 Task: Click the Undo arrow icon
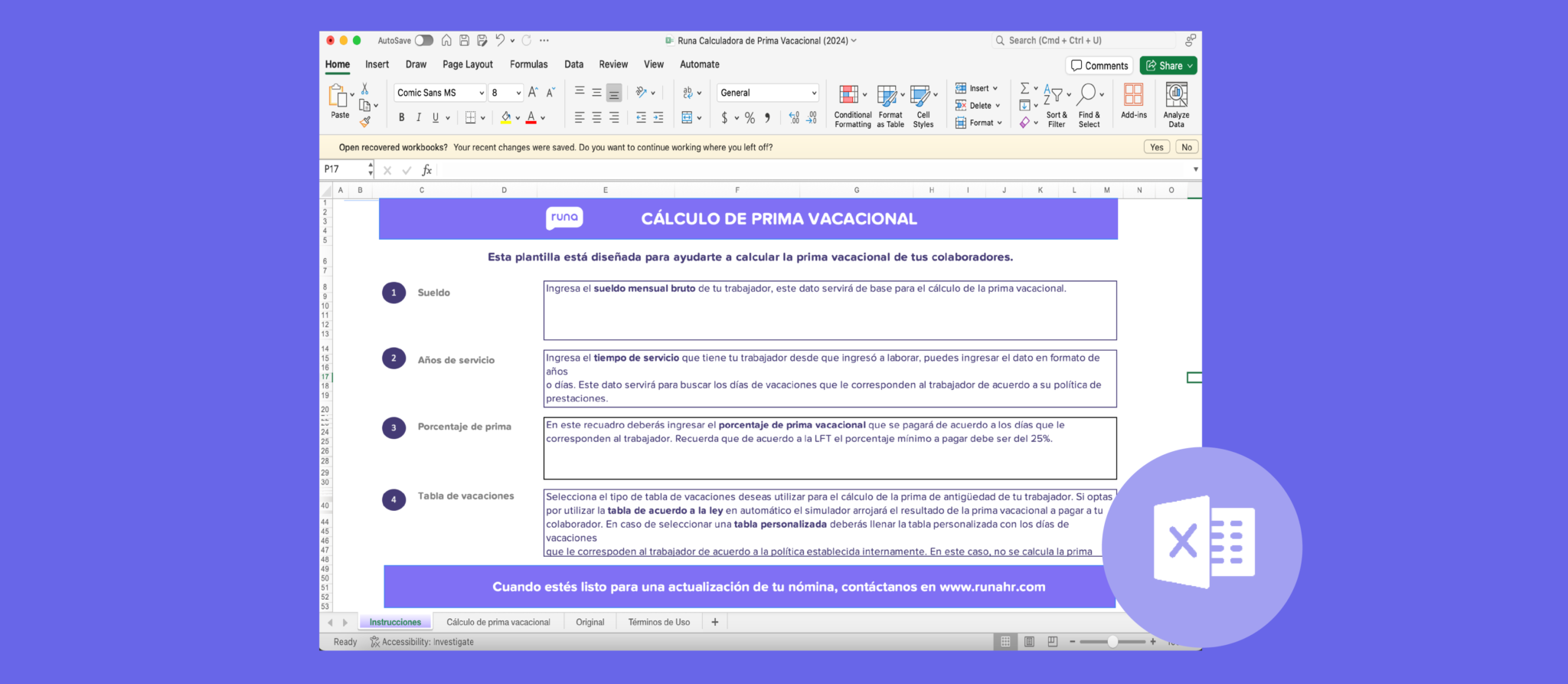(500, 40)
